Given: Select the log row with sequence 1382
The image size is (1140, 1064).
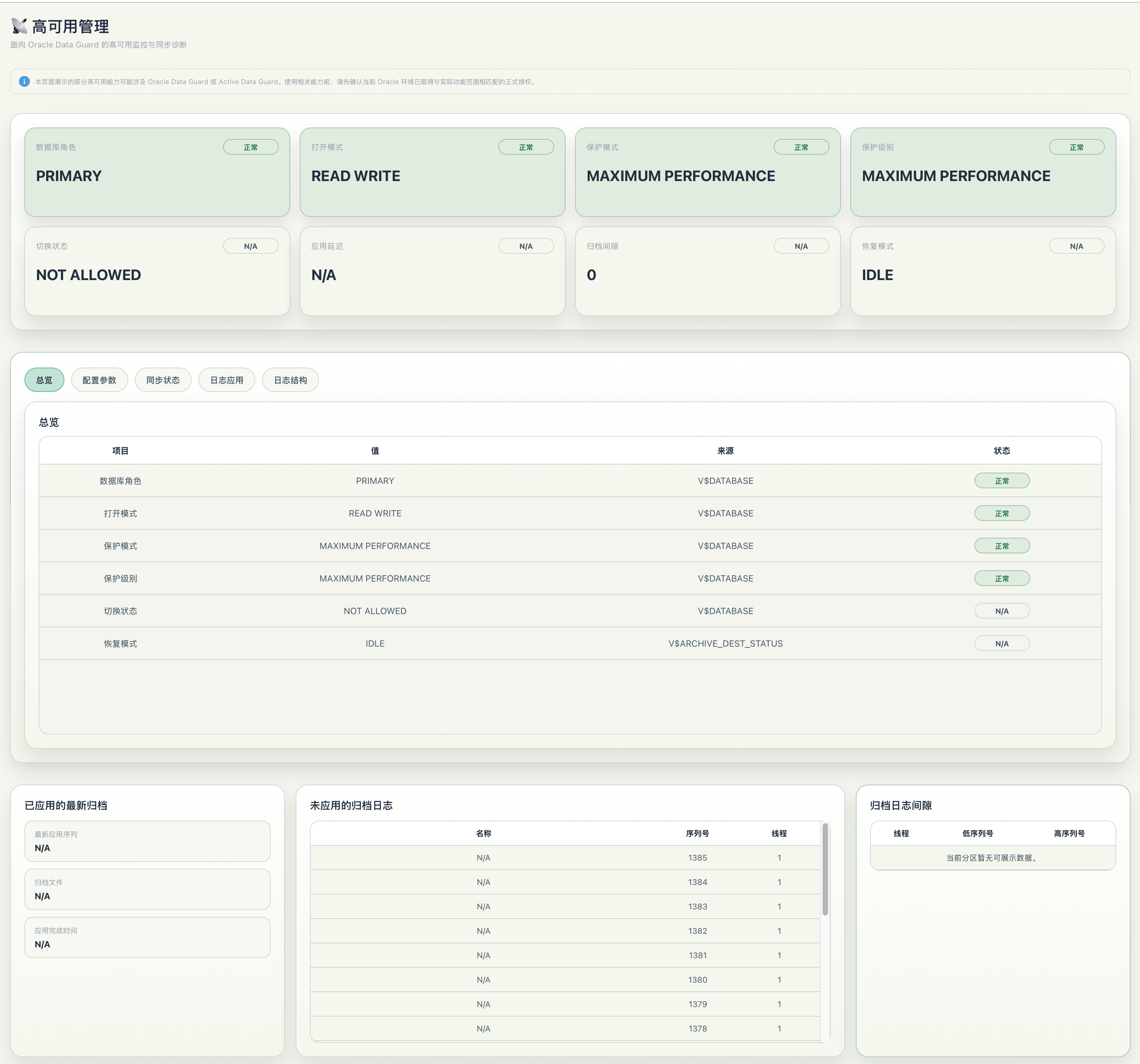Looking at the screenshot, I should [565, 931].
